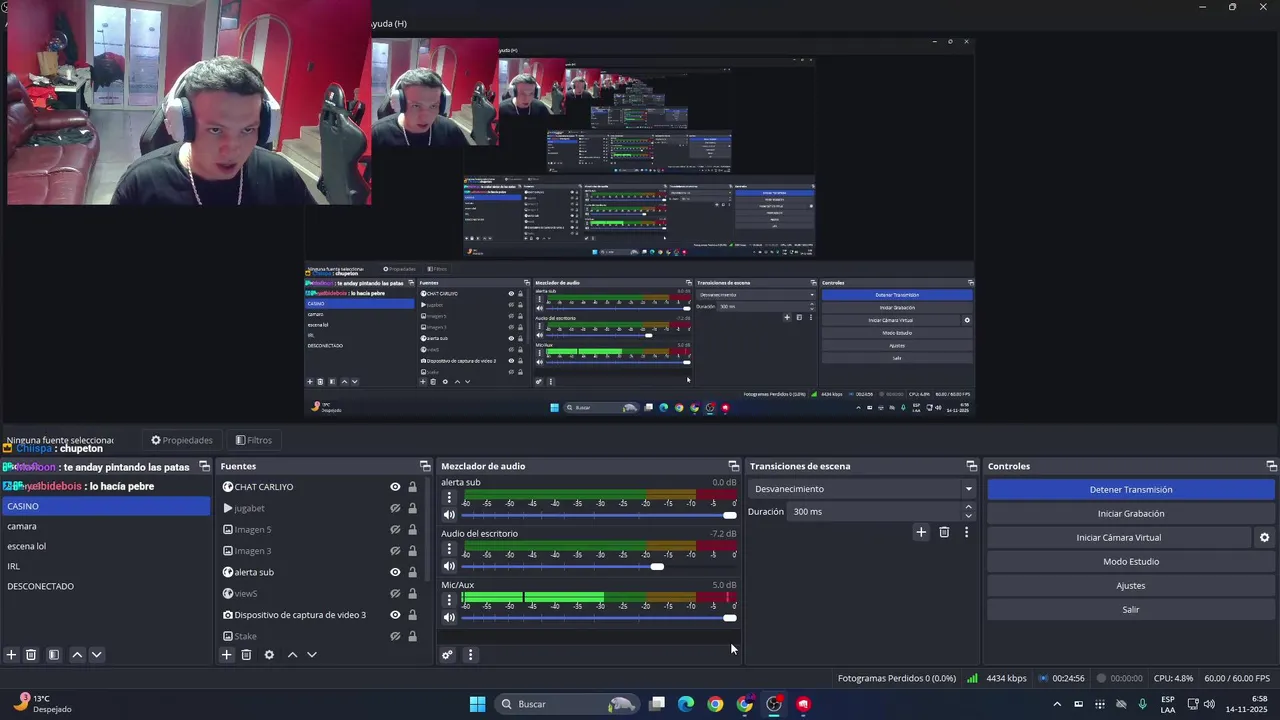Viewport: 1280px width, 720px height.
Task: Add a new source with plus icon
Action: 227,655
